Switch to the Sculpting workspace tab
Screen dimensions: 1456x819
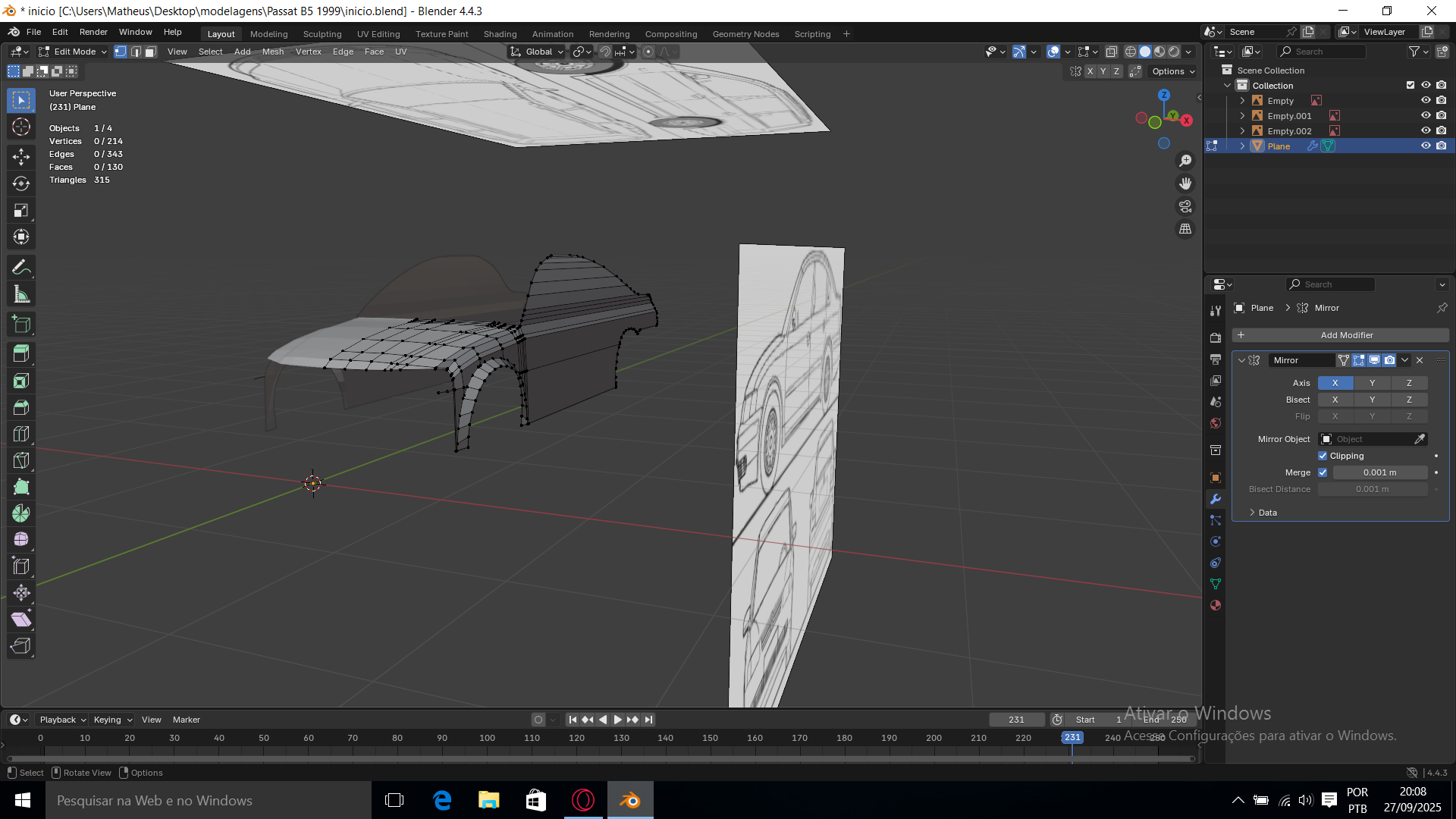(322, 34)
